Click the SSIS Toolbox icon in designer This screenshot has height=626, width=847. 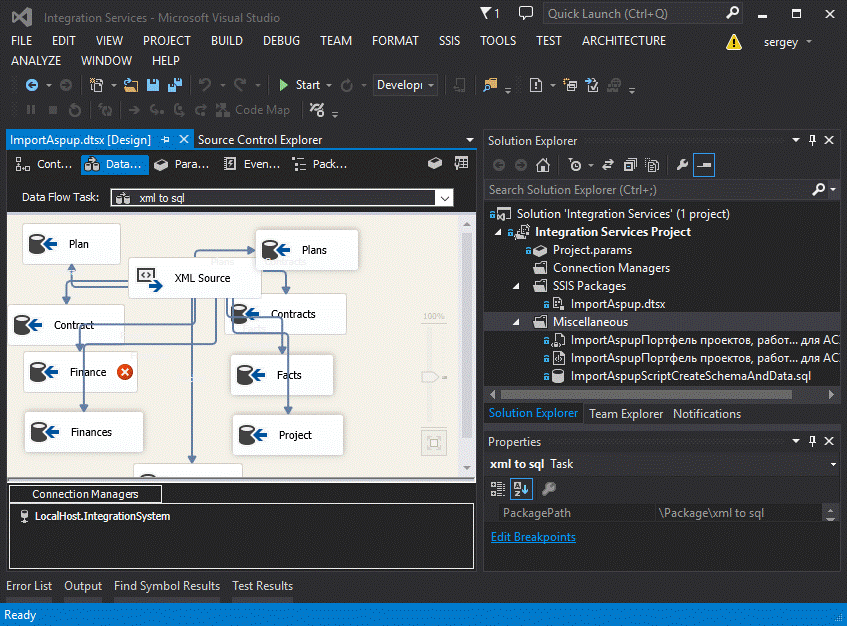(x=435, y=163)
